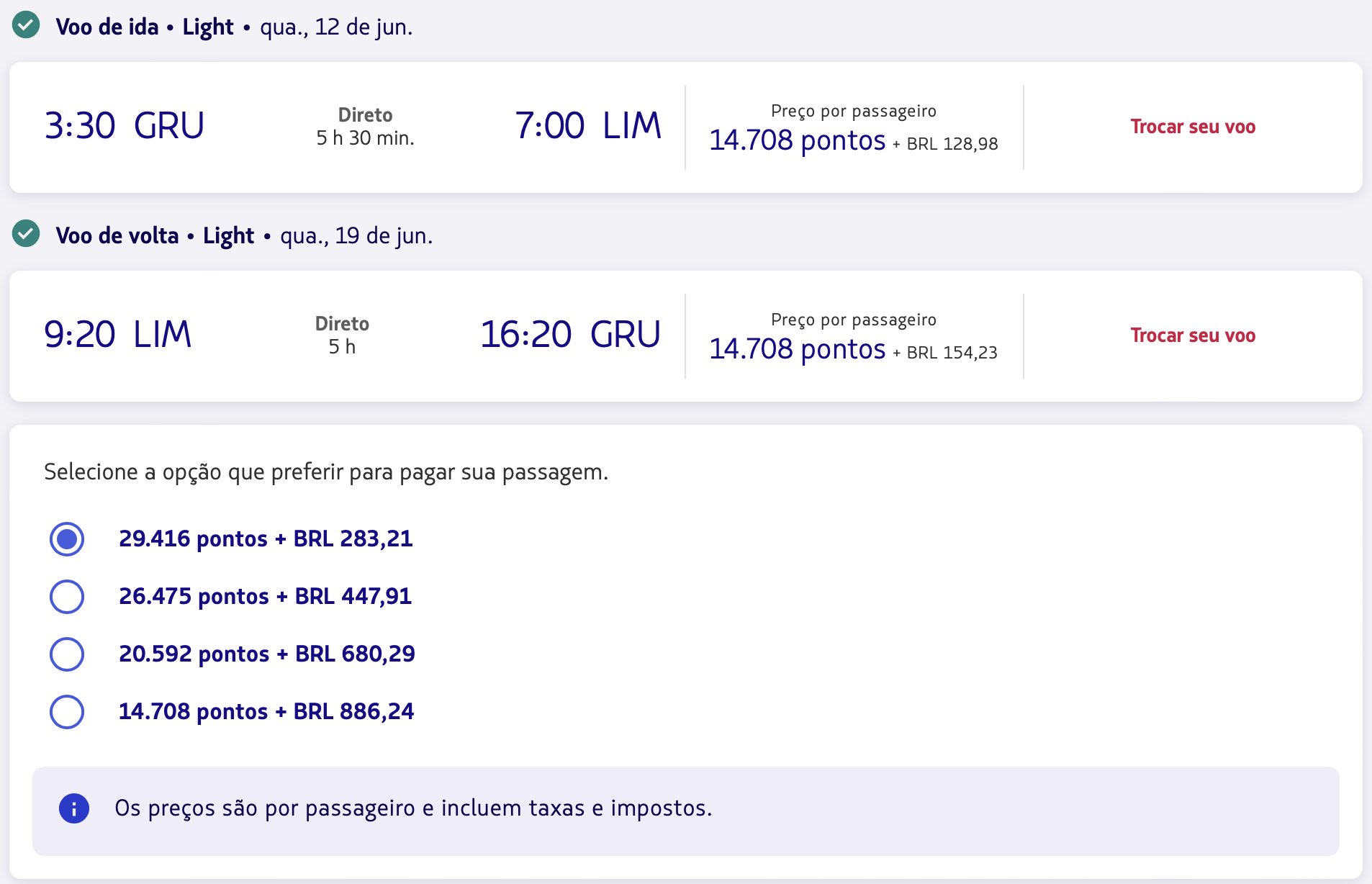Click the 3:30 GRU departure time

coord(125,126)
